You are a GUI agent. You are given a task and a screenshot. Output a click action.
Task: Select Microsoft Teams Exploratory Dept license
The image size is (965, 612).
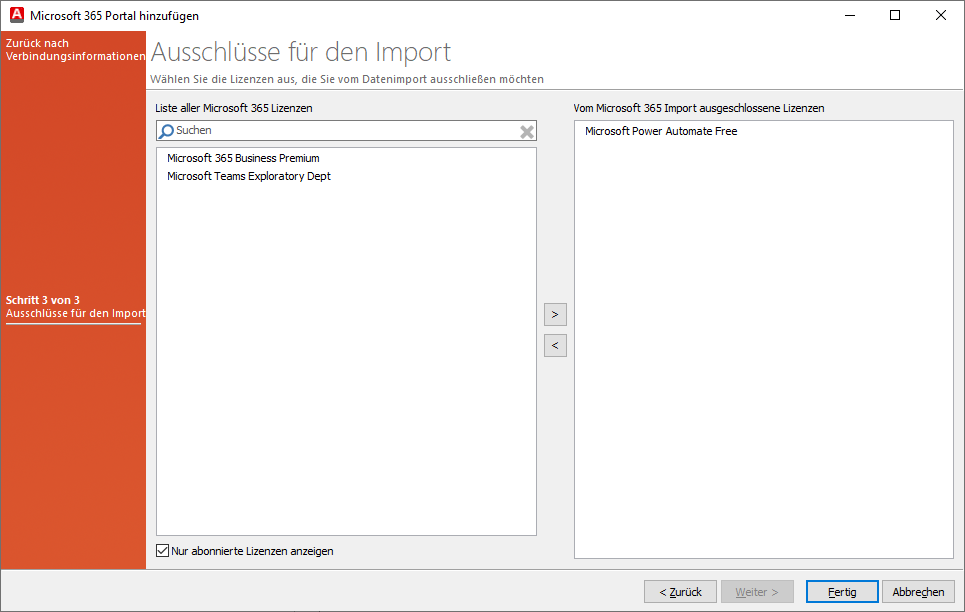pyautogui.click(x=248, y=175)
